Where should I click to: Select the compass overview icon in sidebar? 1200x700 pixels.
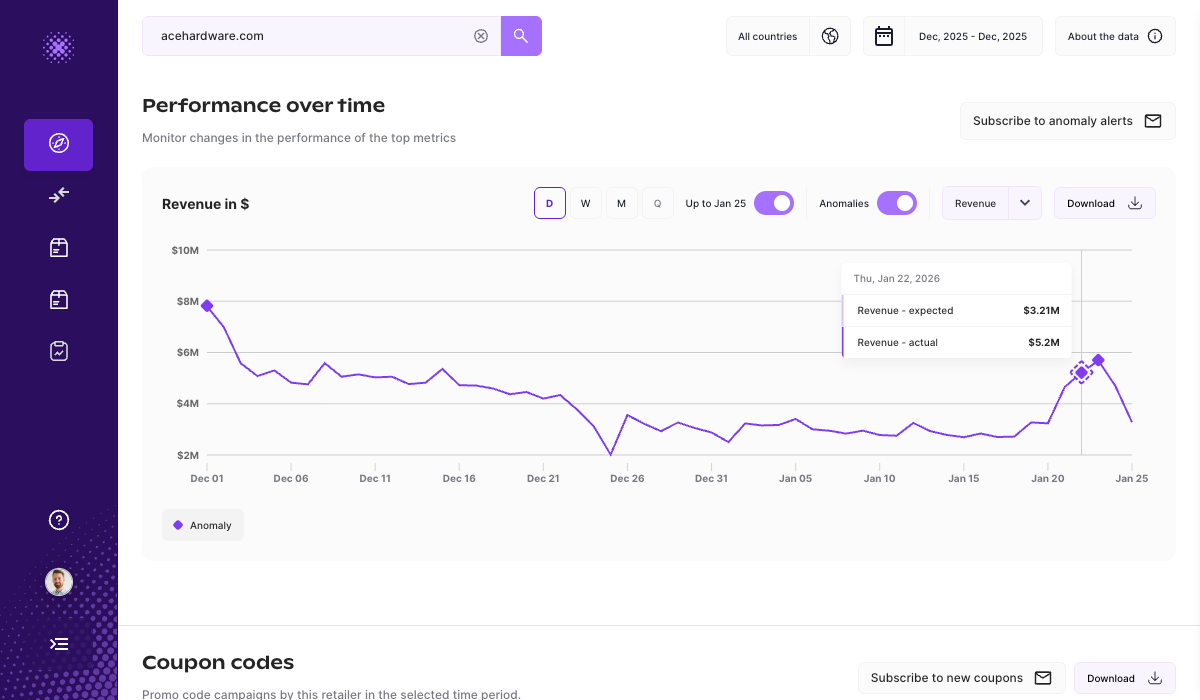pos(58,145)
